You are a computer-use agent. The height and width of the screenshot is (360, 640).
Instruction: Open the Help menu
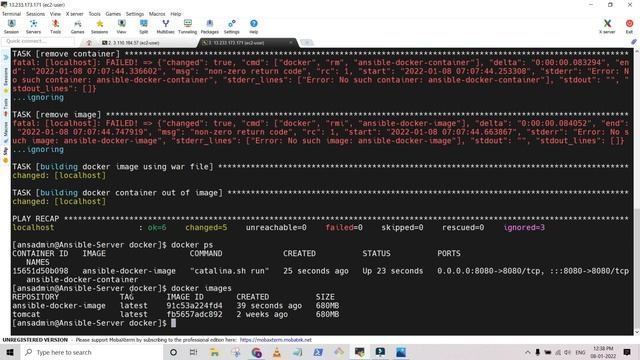[176, 14]
